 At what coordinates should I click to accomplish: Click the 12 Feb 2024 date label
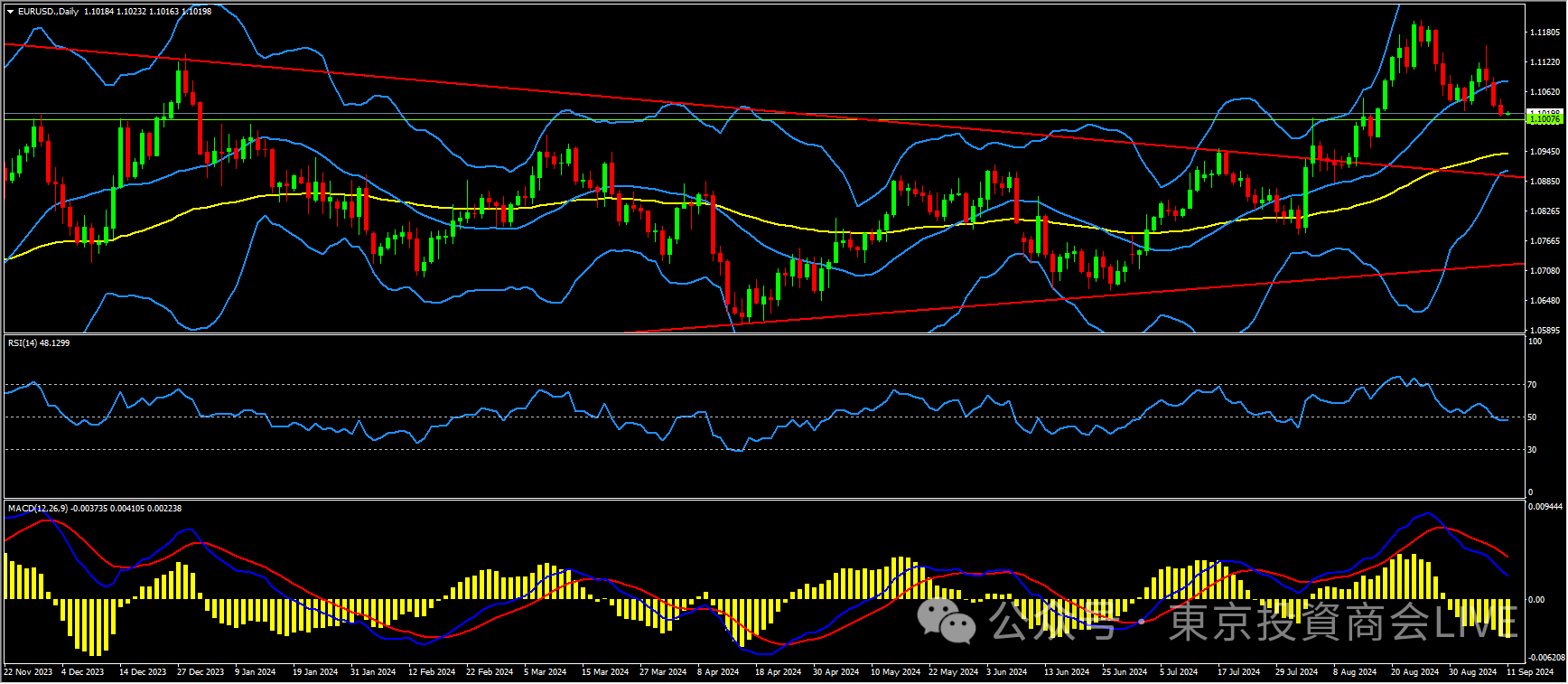tap(432, 672)
